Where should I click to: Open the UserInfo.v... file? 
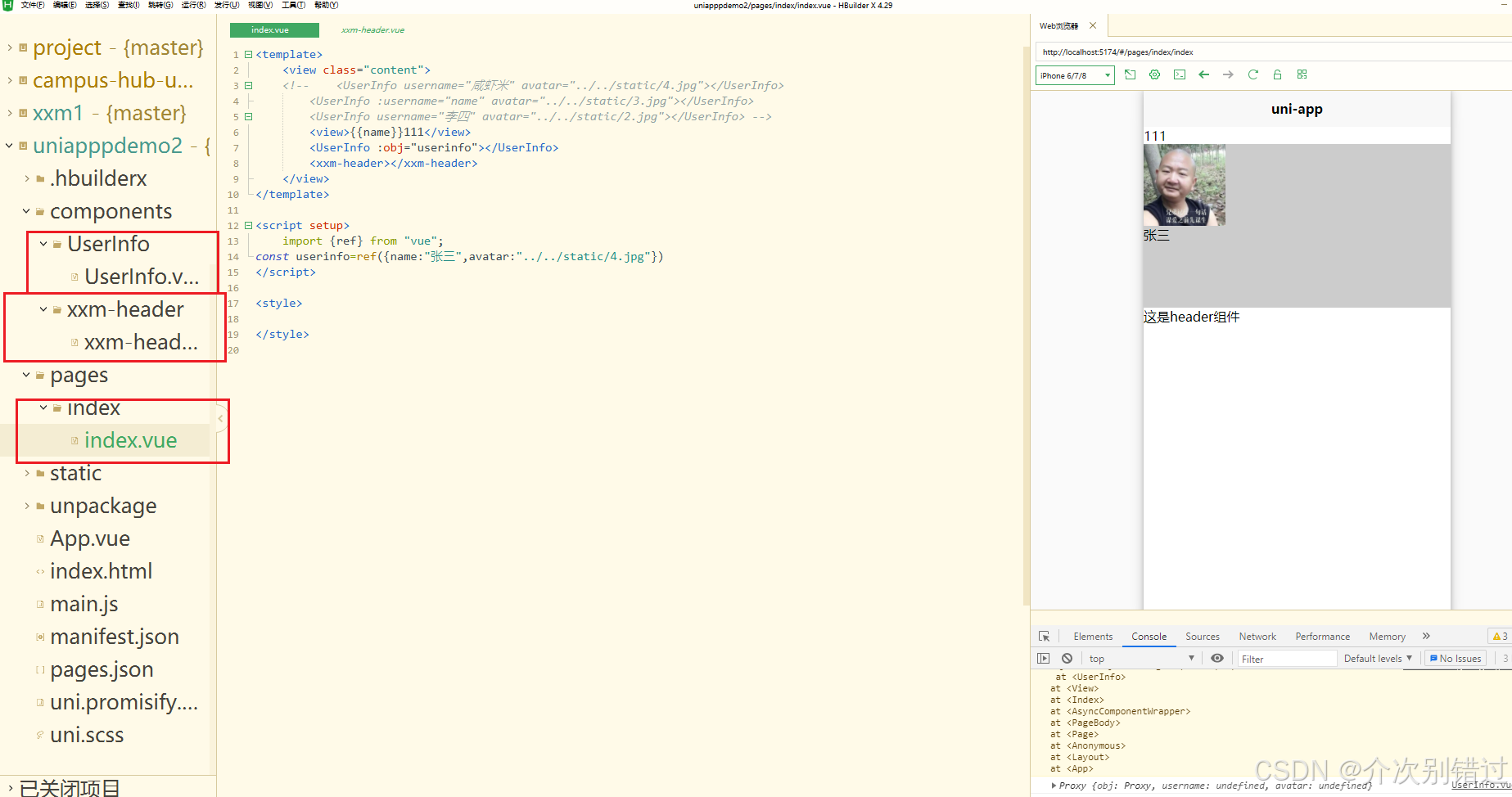pos(141,277)
